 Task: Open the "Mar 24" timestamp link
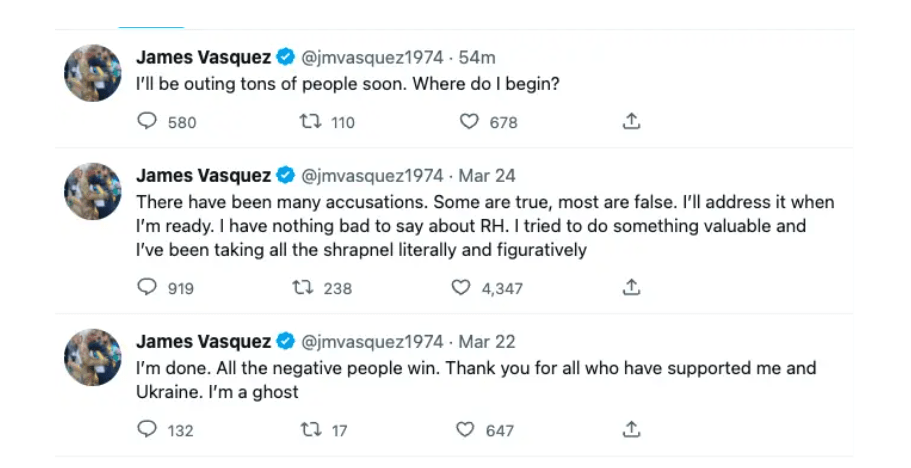[x=487, y=176]
